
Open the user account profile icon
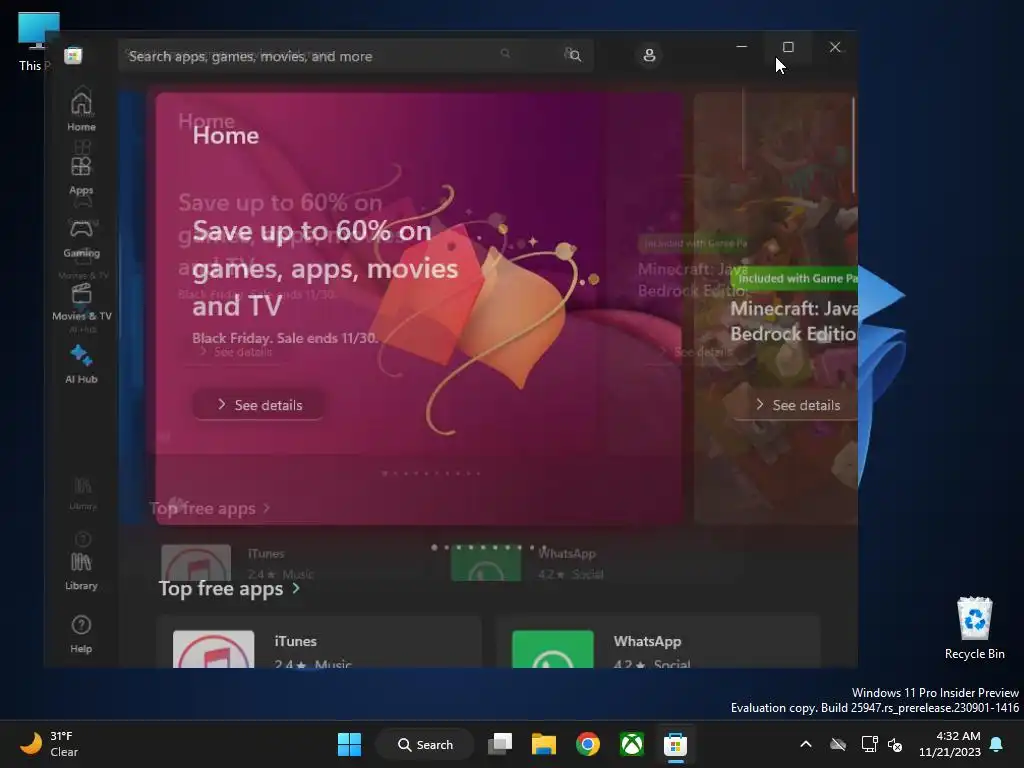pyautogui.click(x=649, y=56)
